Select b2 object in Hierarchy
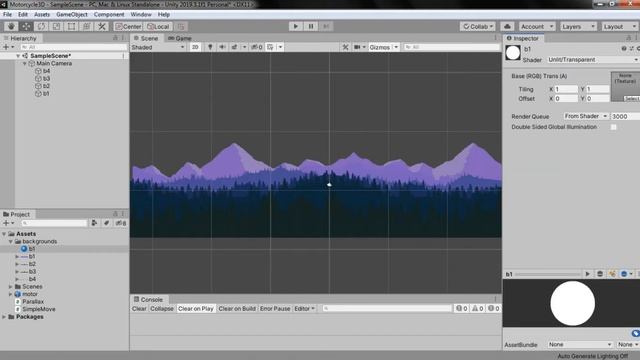640x360 pixels. 46,86
